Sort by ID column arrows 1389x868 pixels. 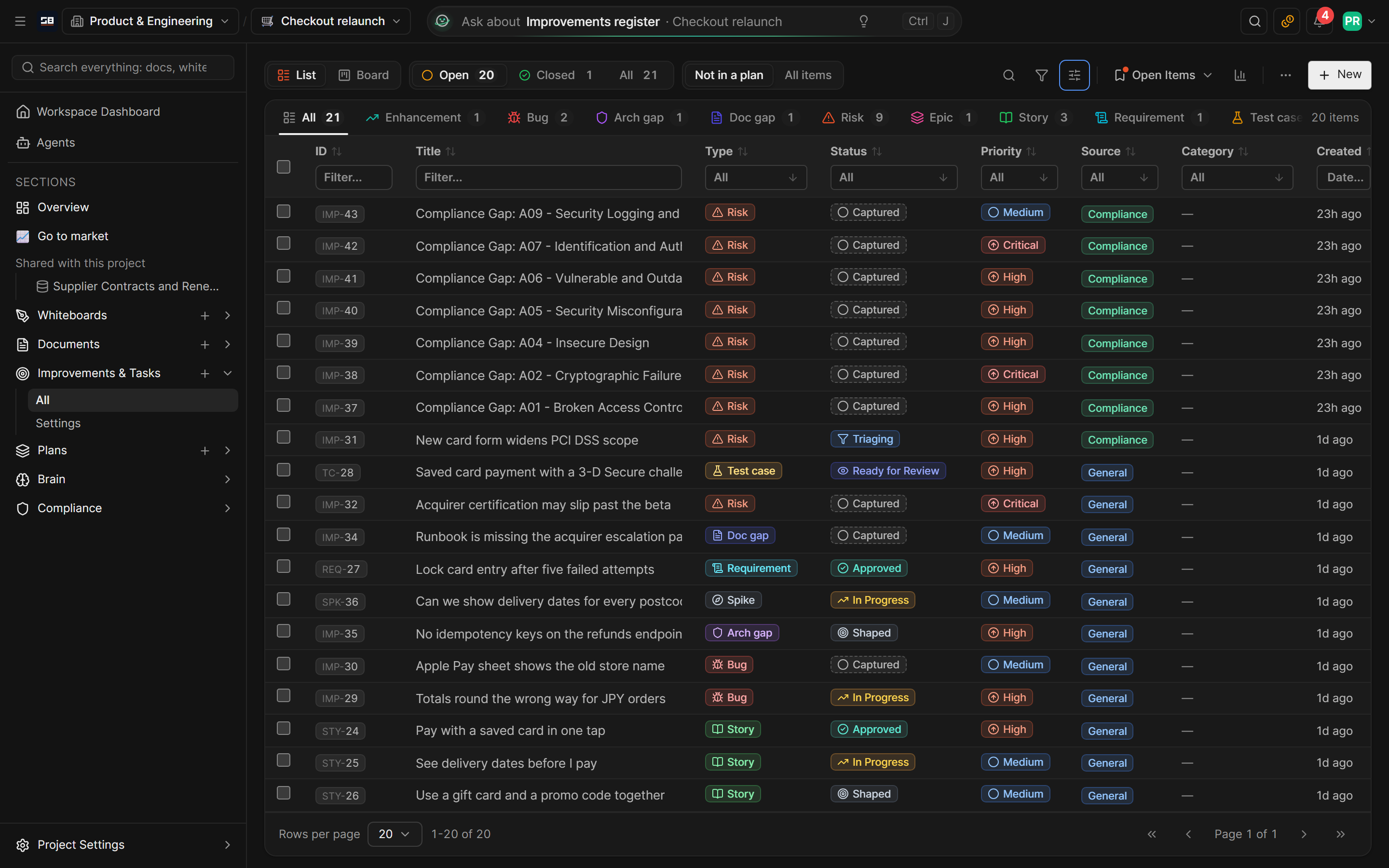tap(337, 151)
